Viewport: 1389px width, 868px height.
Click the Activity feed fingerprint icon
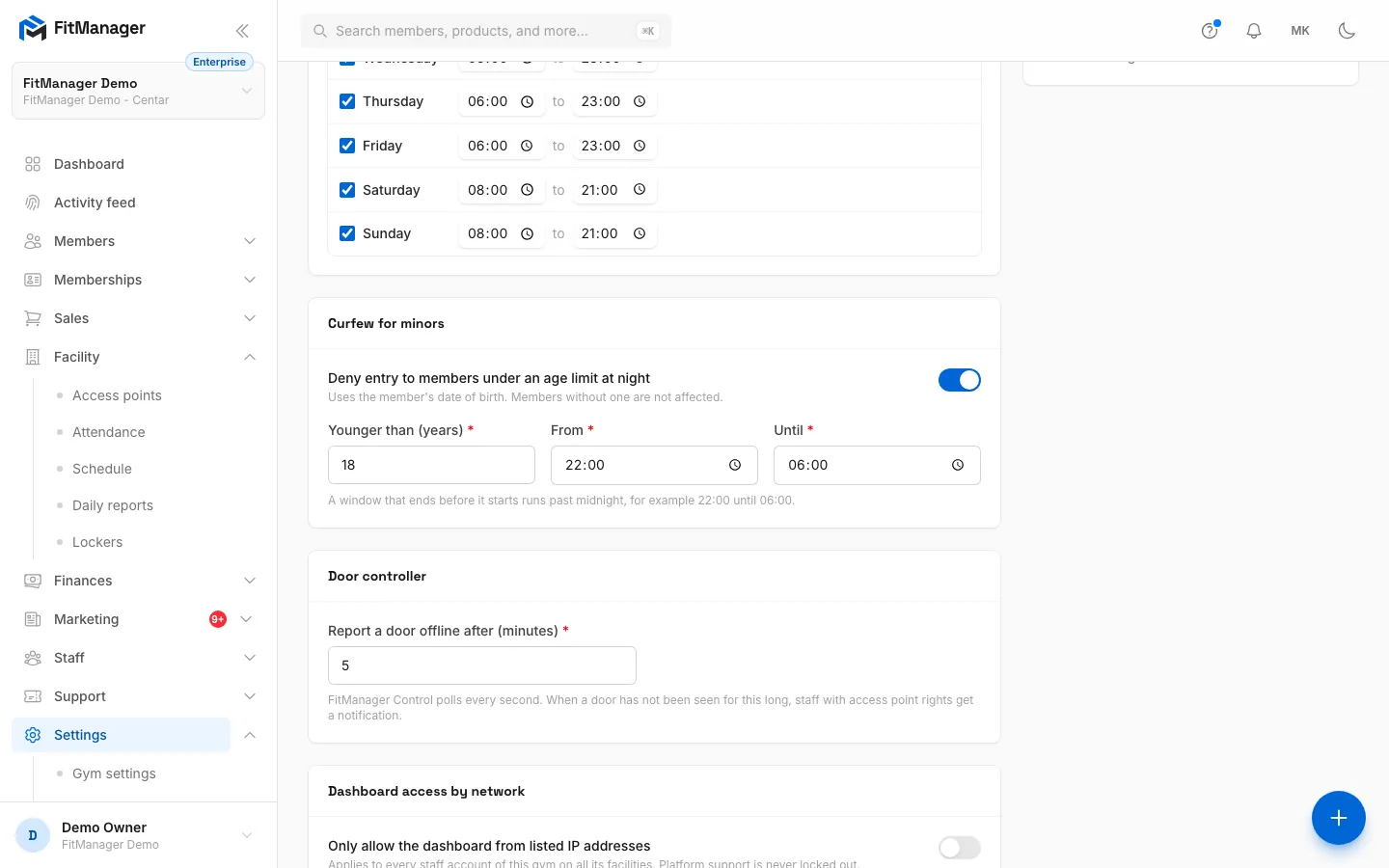tap(33, 203)
